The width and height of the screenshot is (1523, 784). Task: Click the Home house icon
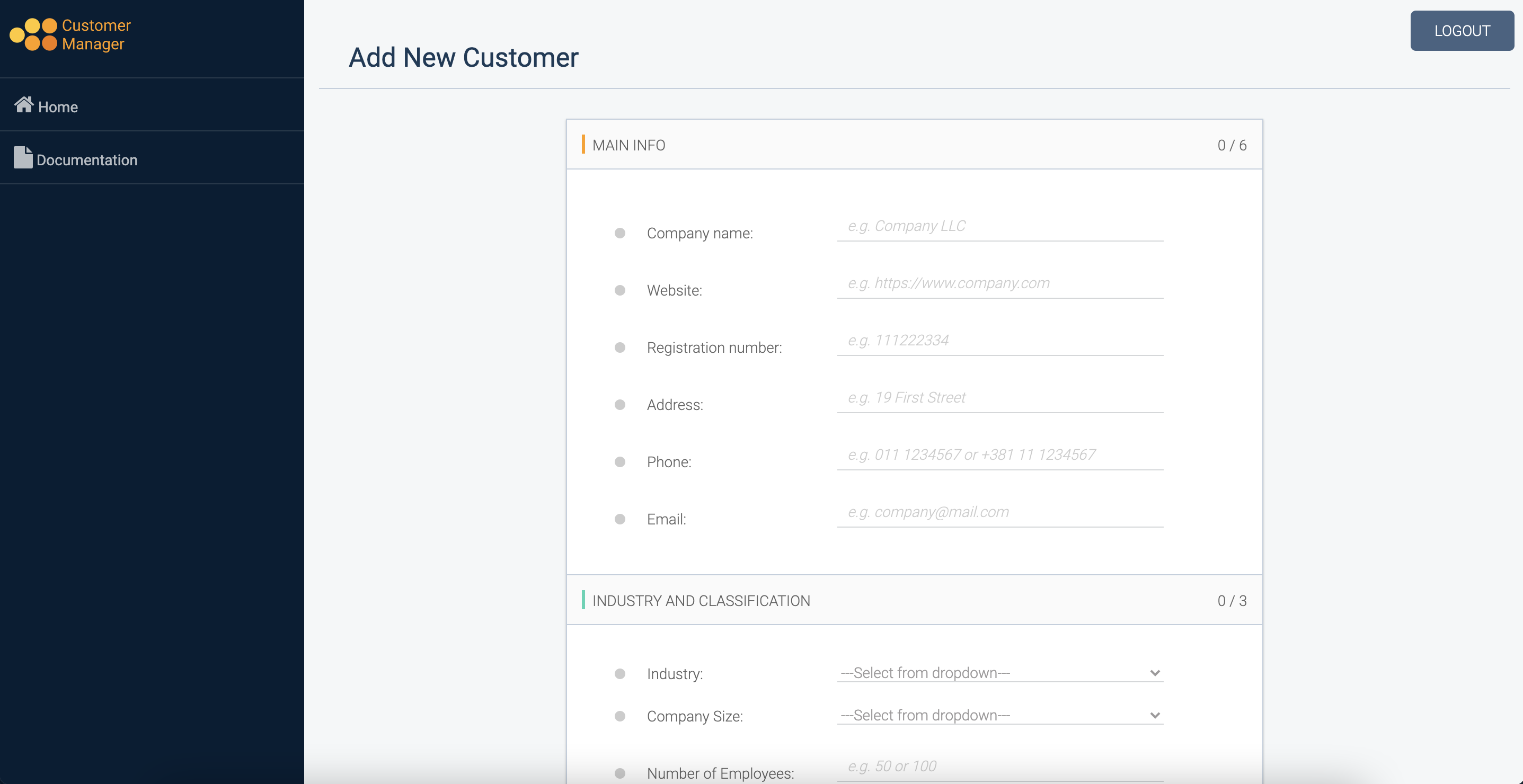pyautogui.click(x=24, y=104)
